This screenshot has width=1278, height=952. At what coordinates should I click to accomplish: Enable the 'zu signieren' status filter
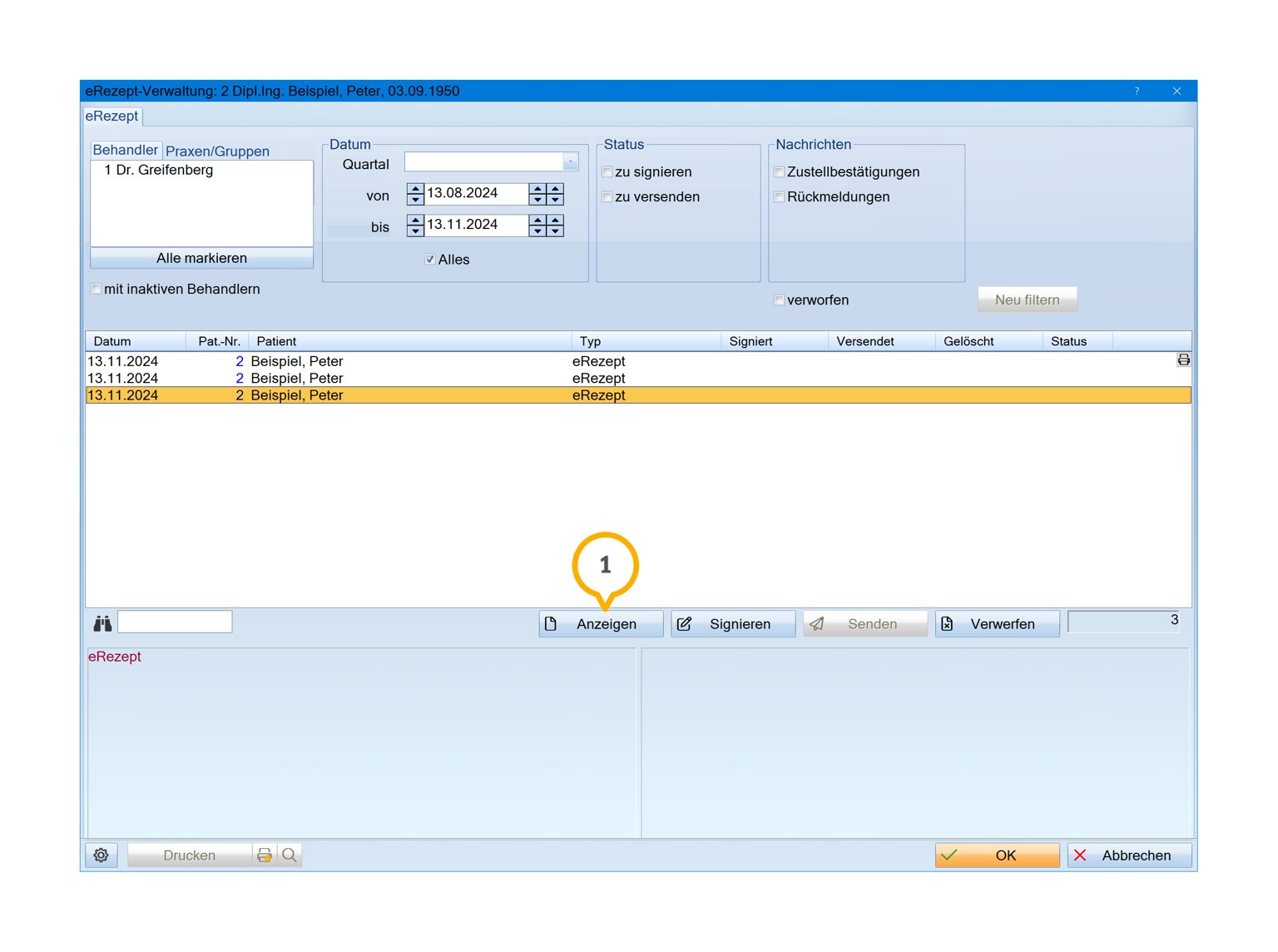point(607,172)
